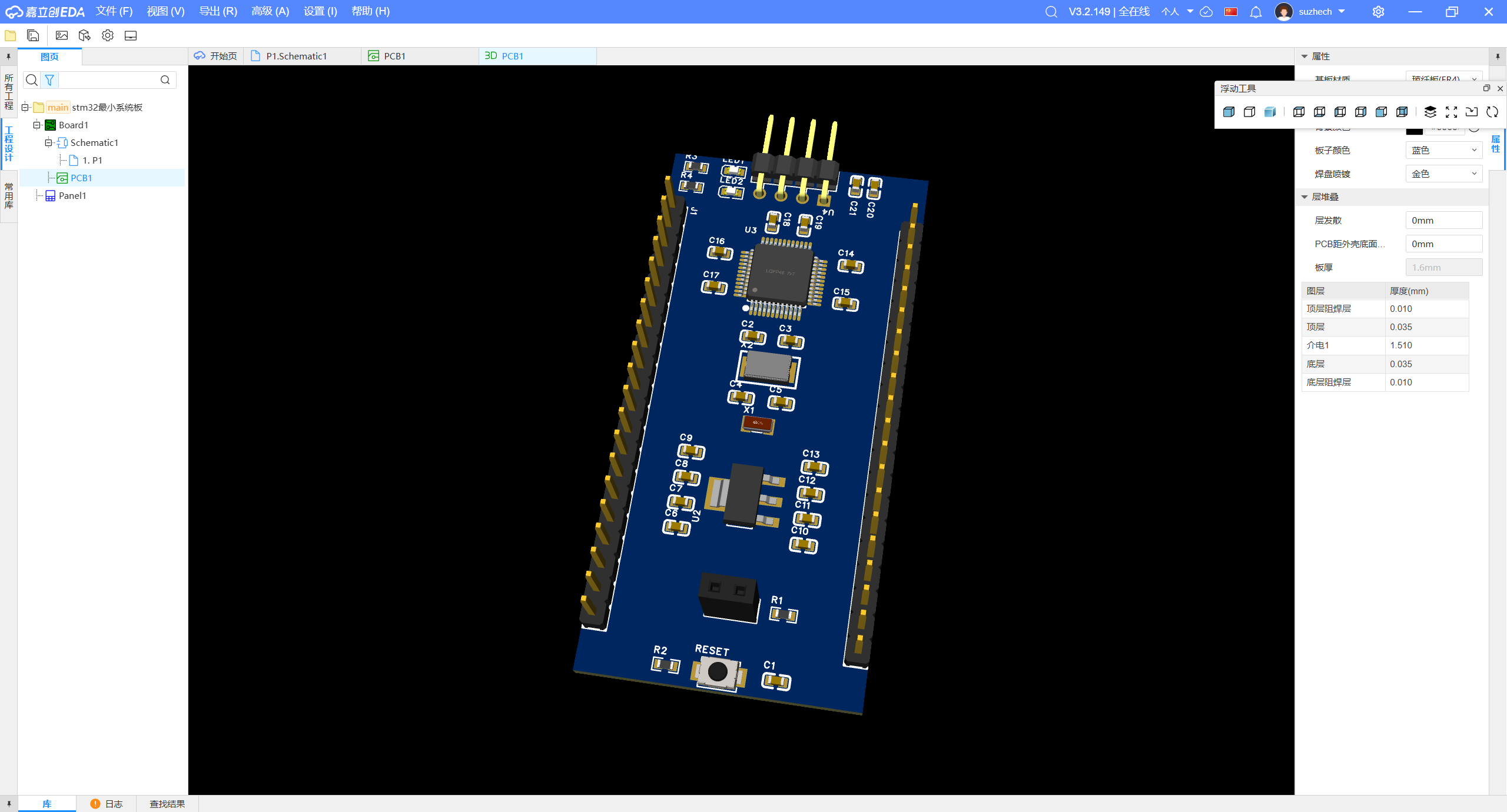Open the 个人 workspace dropdown
Image resolution: width=1507 pixels, height=812 pixels.
click(x=1177, y=12)
